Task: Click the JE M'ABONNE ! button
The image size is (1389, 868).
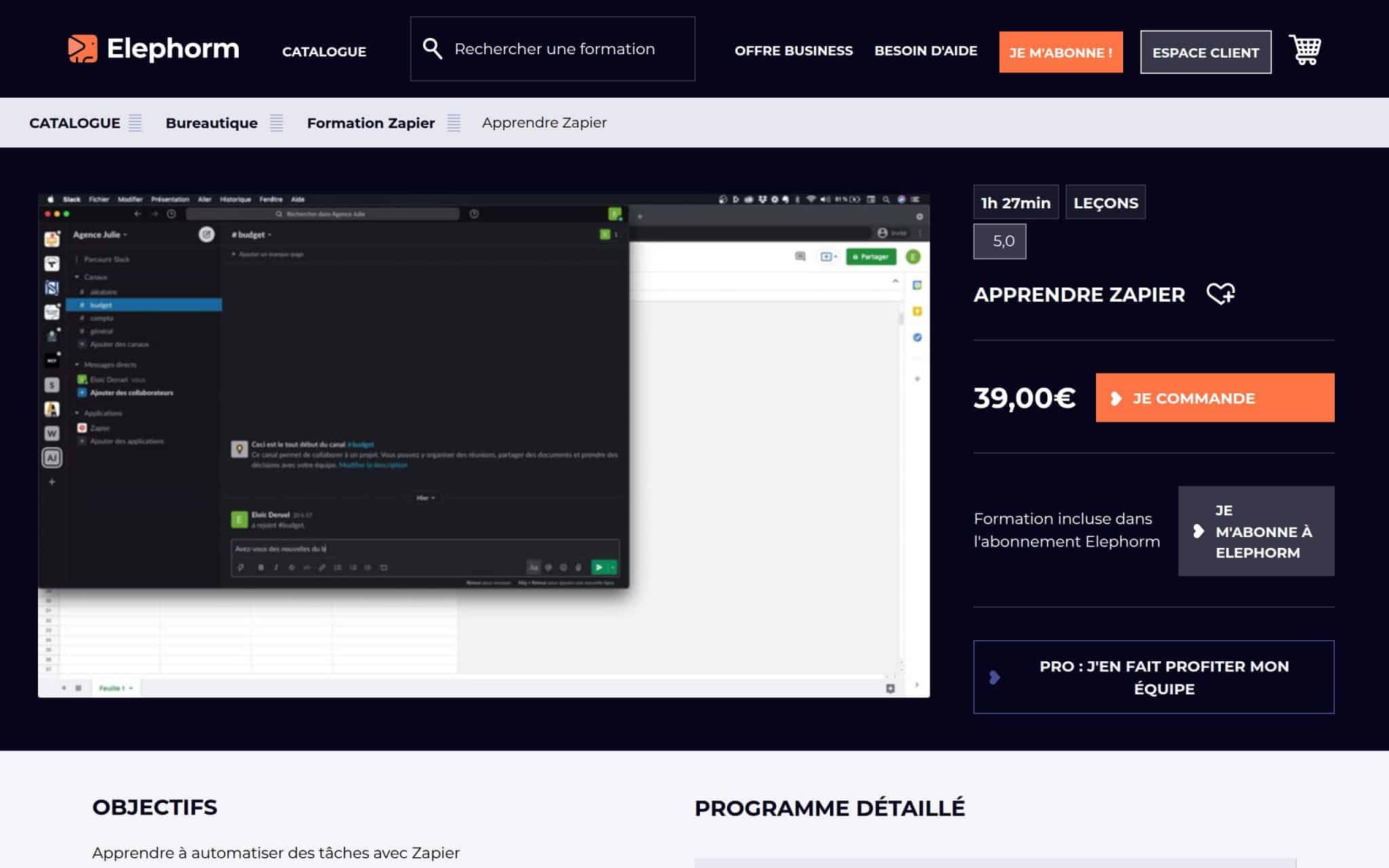Action: coord(1061,52)
